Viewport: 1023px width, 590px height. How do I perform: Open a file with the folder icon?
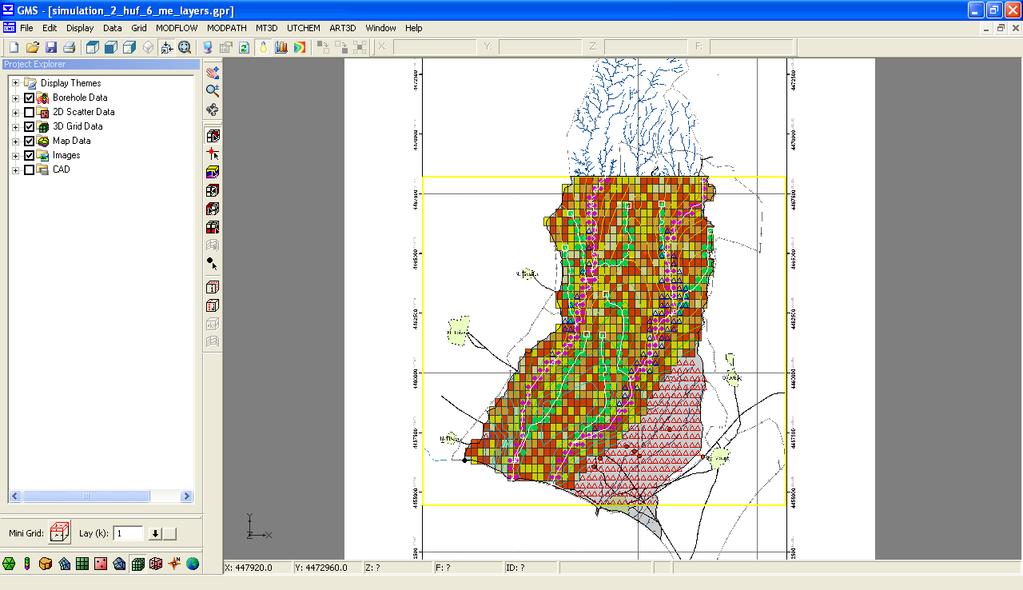tap(32, 47)
